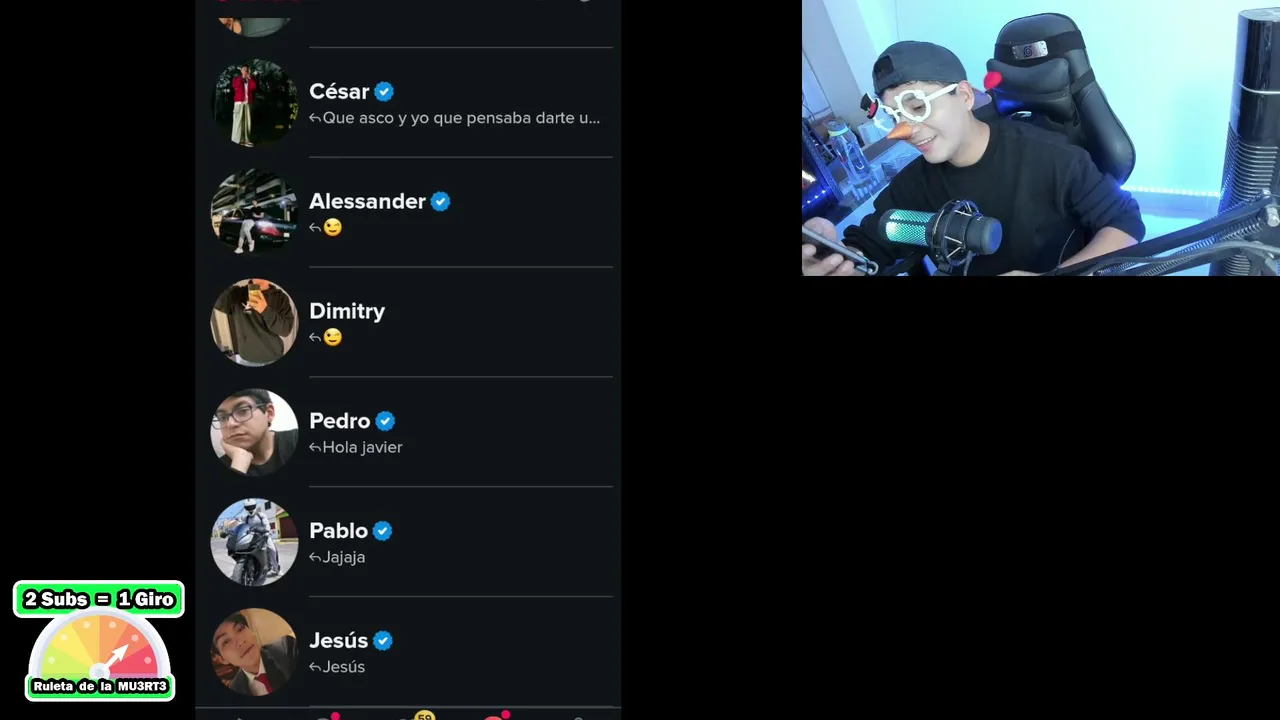
Task: Tap Pedro's profile picture with glasses
Action: tap(254, 432)
